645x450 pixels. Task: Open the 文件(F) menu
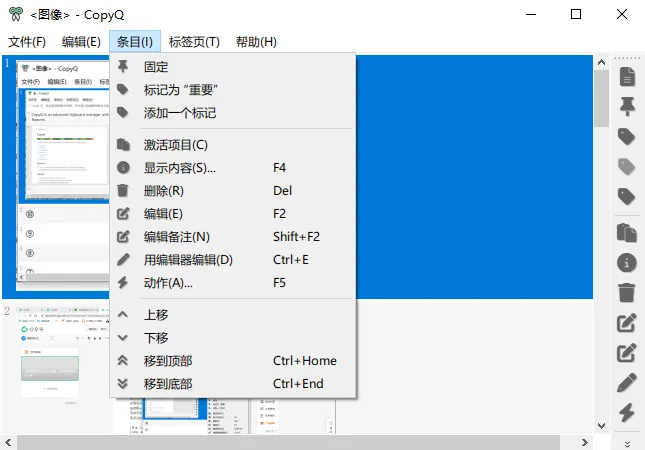click(27, 42)
